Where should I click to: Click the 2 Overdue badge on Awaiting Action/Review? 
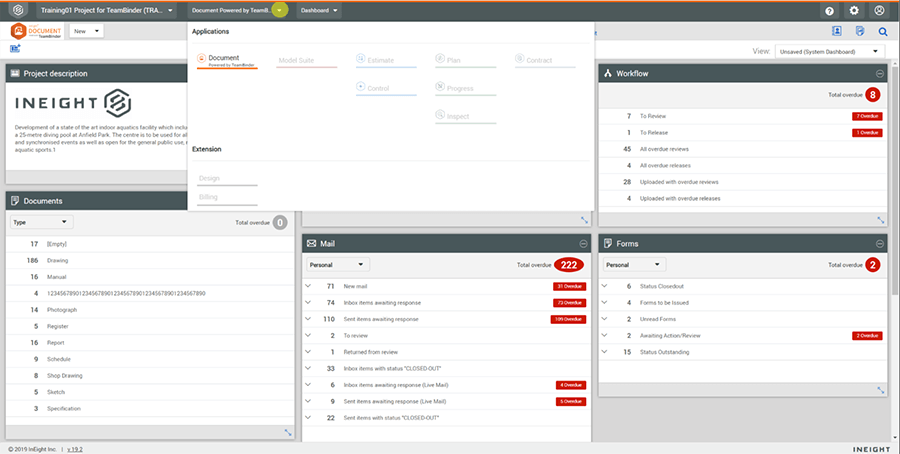point(867,336)
